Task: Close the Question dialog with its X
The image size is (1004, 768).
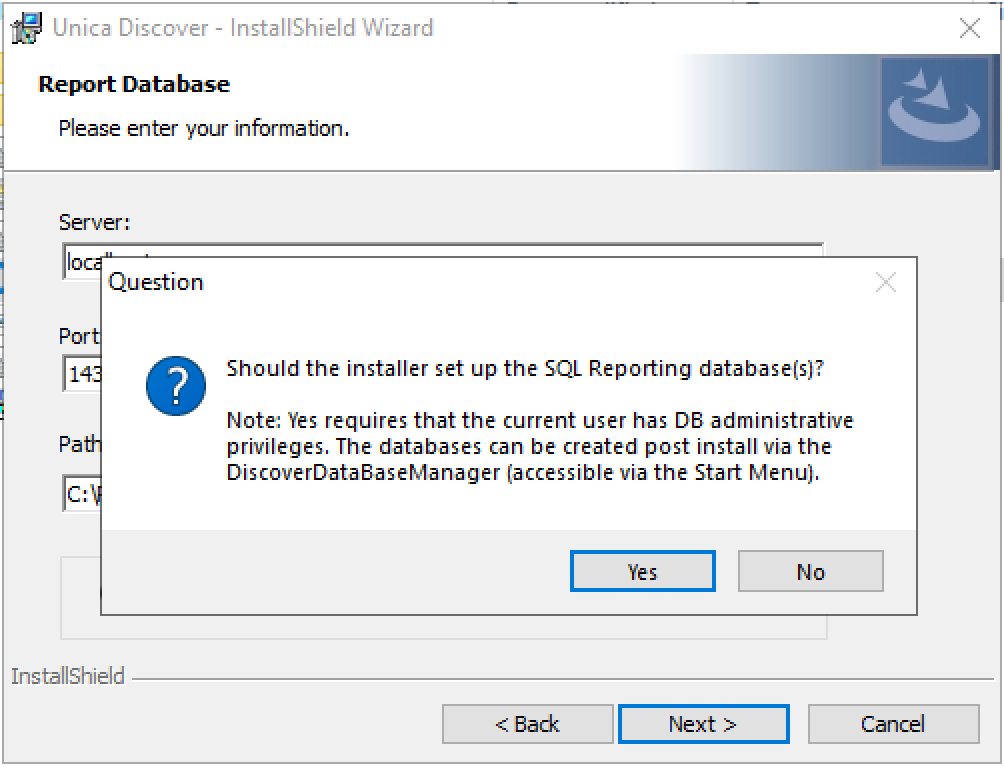Action: coord(885,283)
